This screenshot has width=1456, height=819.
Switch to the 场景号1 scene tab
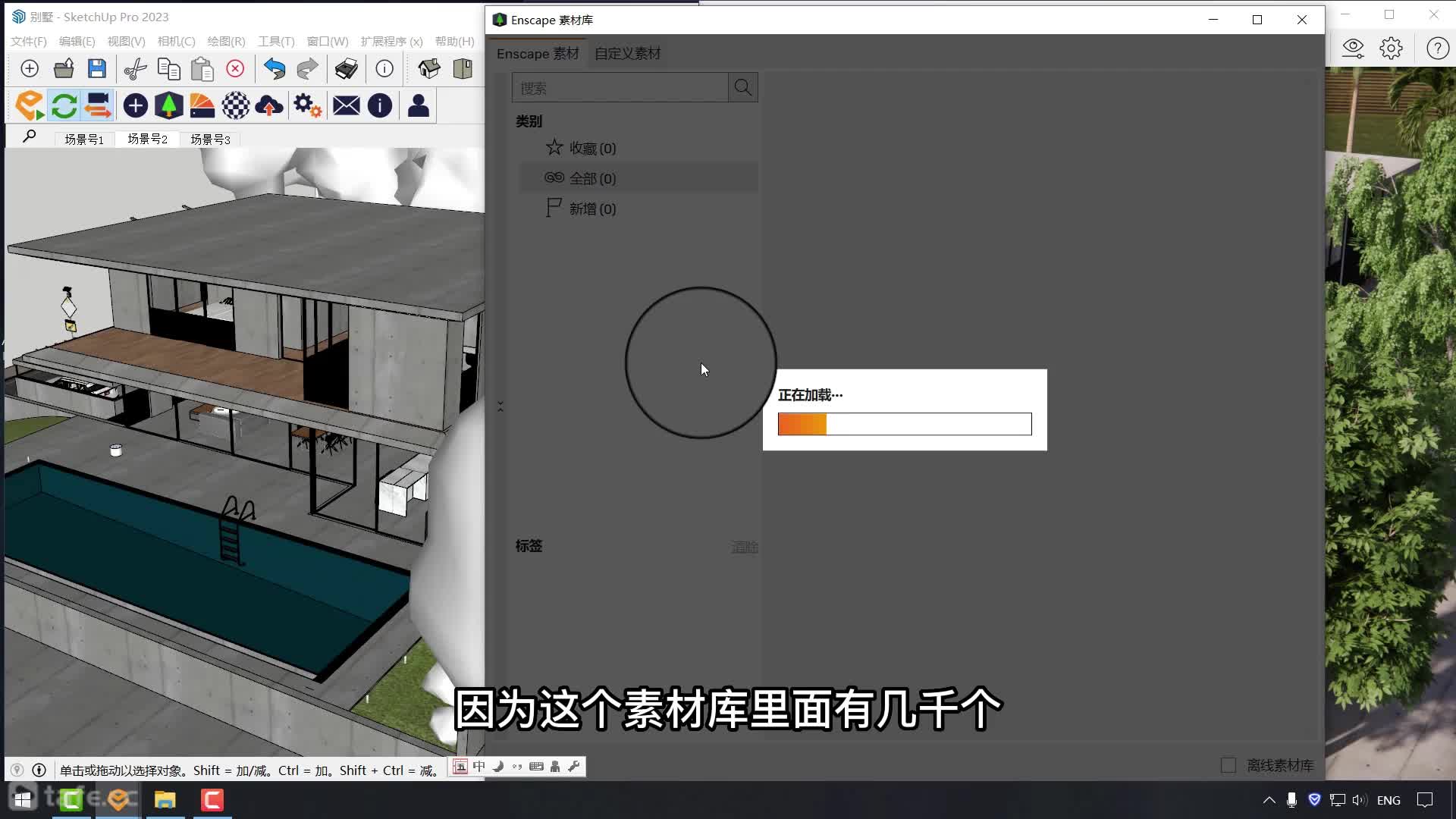pos(84,140)
